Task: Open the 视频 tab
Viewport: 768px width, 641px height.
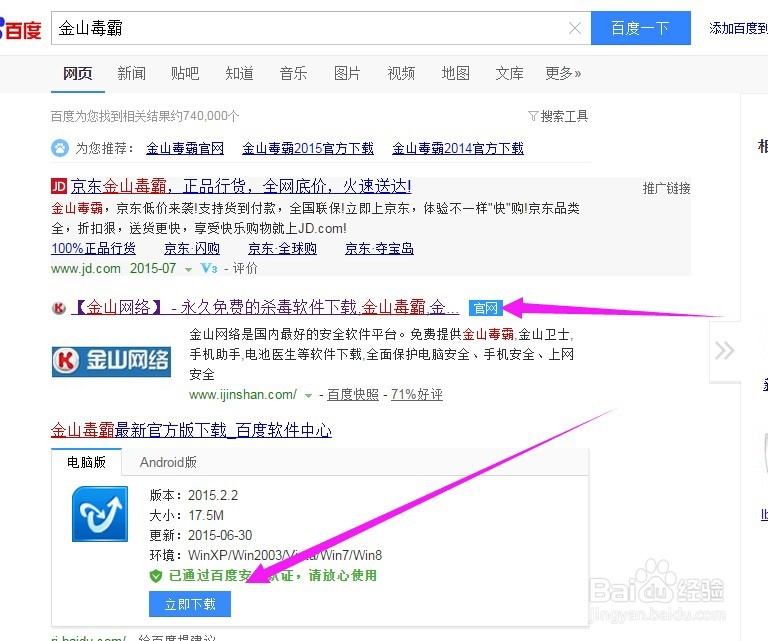Action: tap(401, 73)
